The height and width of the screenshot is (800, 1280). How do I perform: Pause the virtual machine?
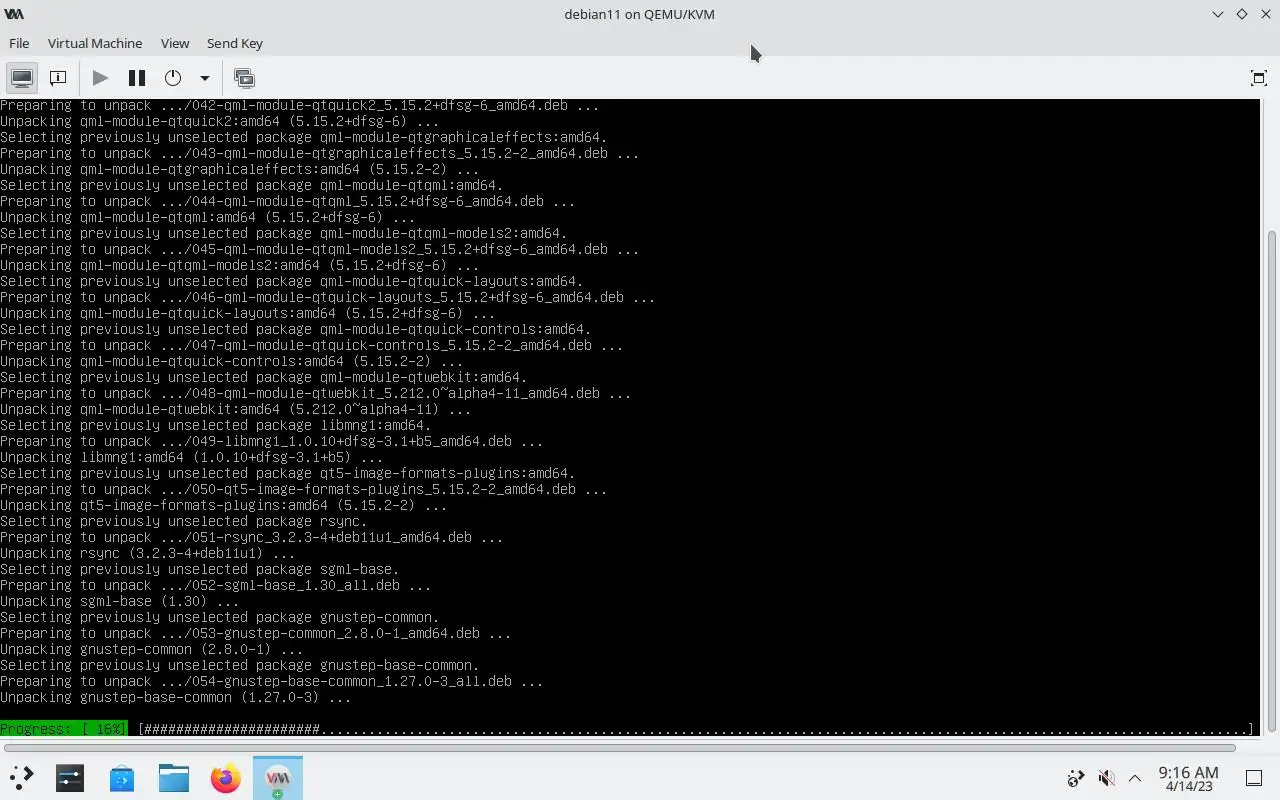coord(137,78)
